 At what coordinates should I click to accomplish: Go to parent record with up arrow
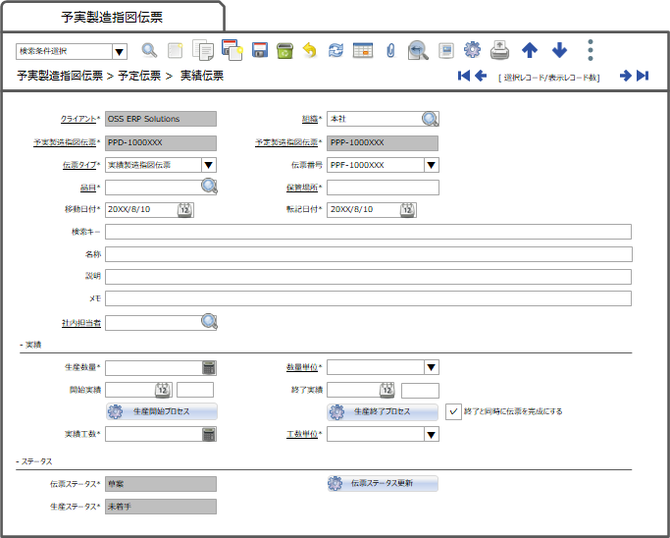529,50
